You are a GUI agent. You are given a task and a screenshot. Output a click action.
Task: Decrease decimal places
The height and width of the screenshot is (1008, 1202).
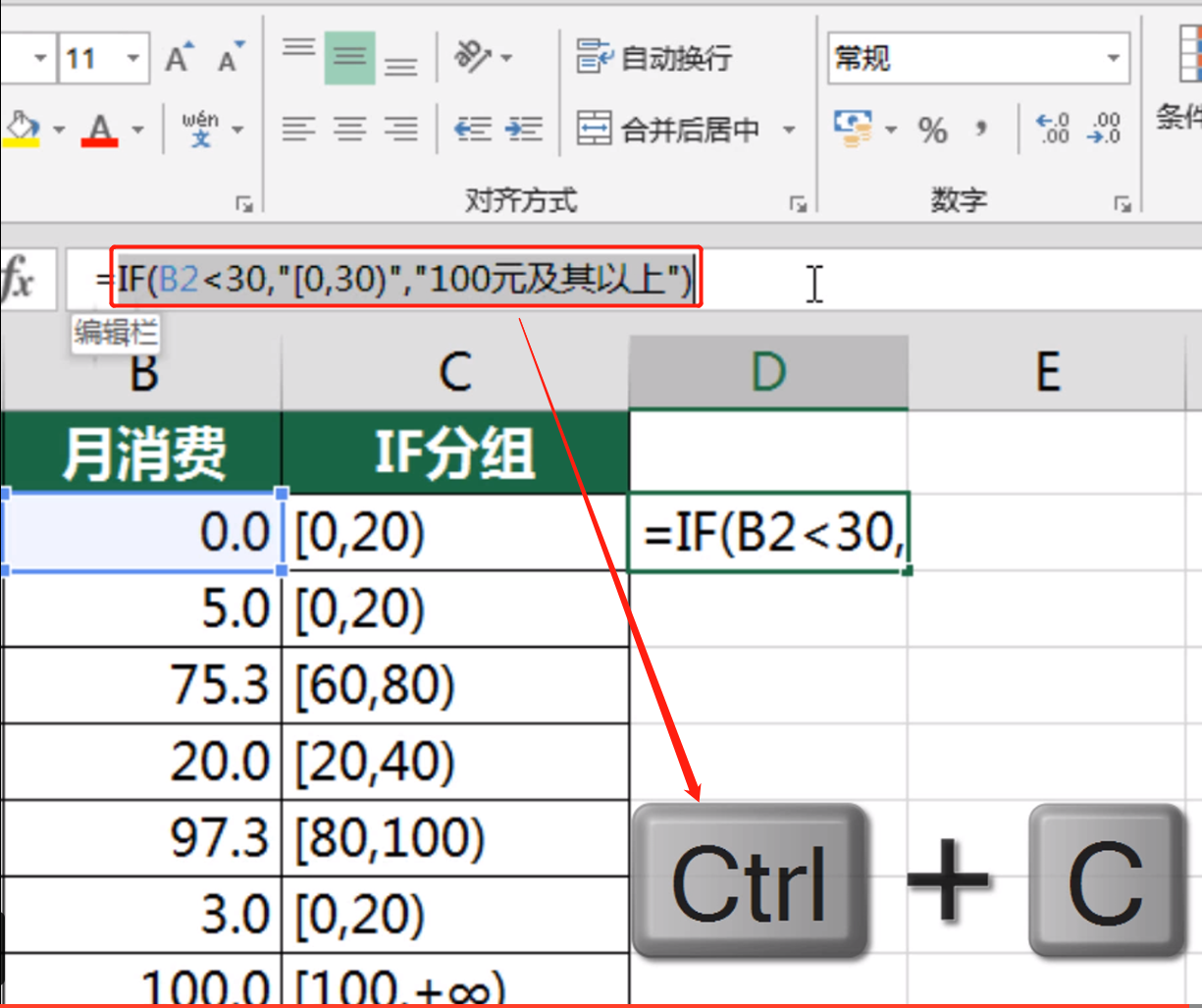coord(1105,129)
